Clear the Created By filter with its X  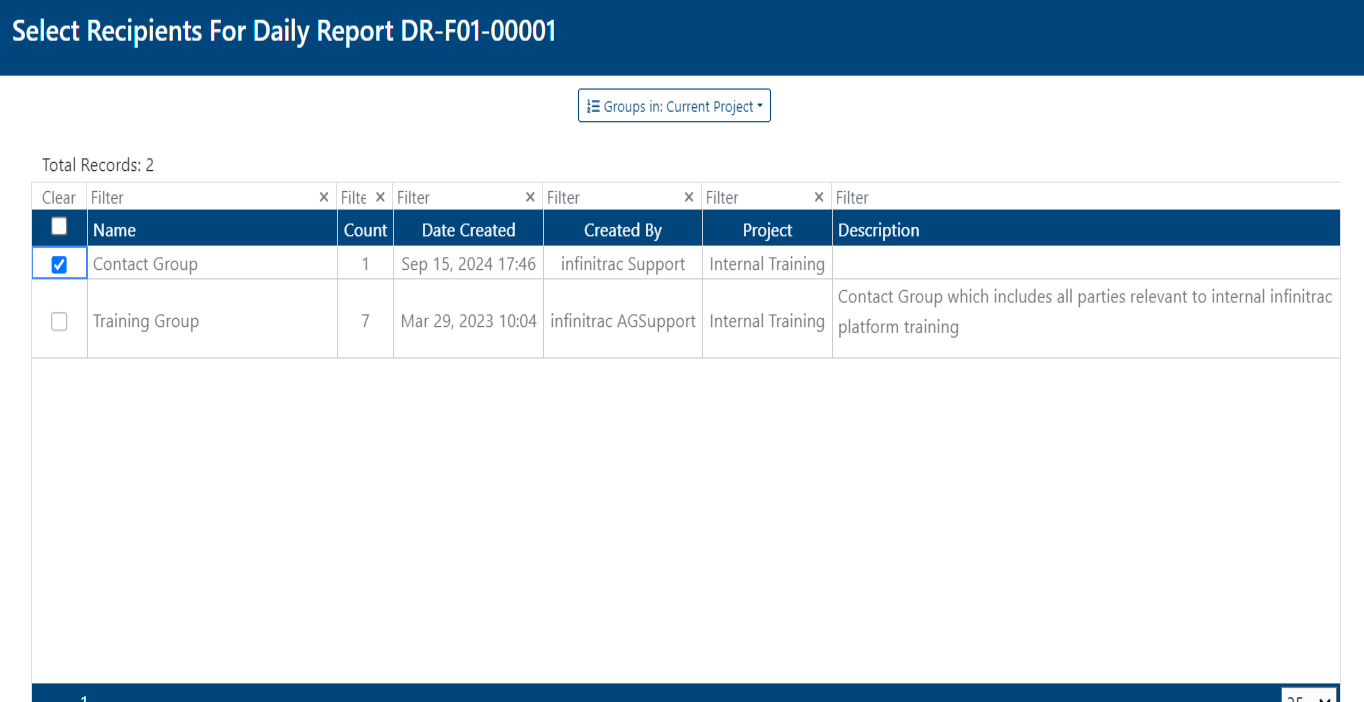[689, 197]
